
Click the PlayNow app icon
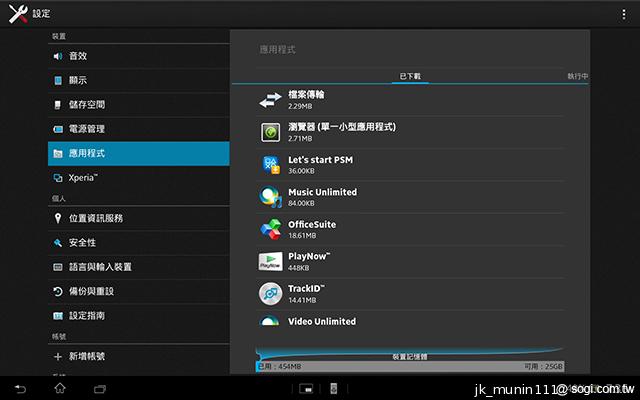pos(270,261)
